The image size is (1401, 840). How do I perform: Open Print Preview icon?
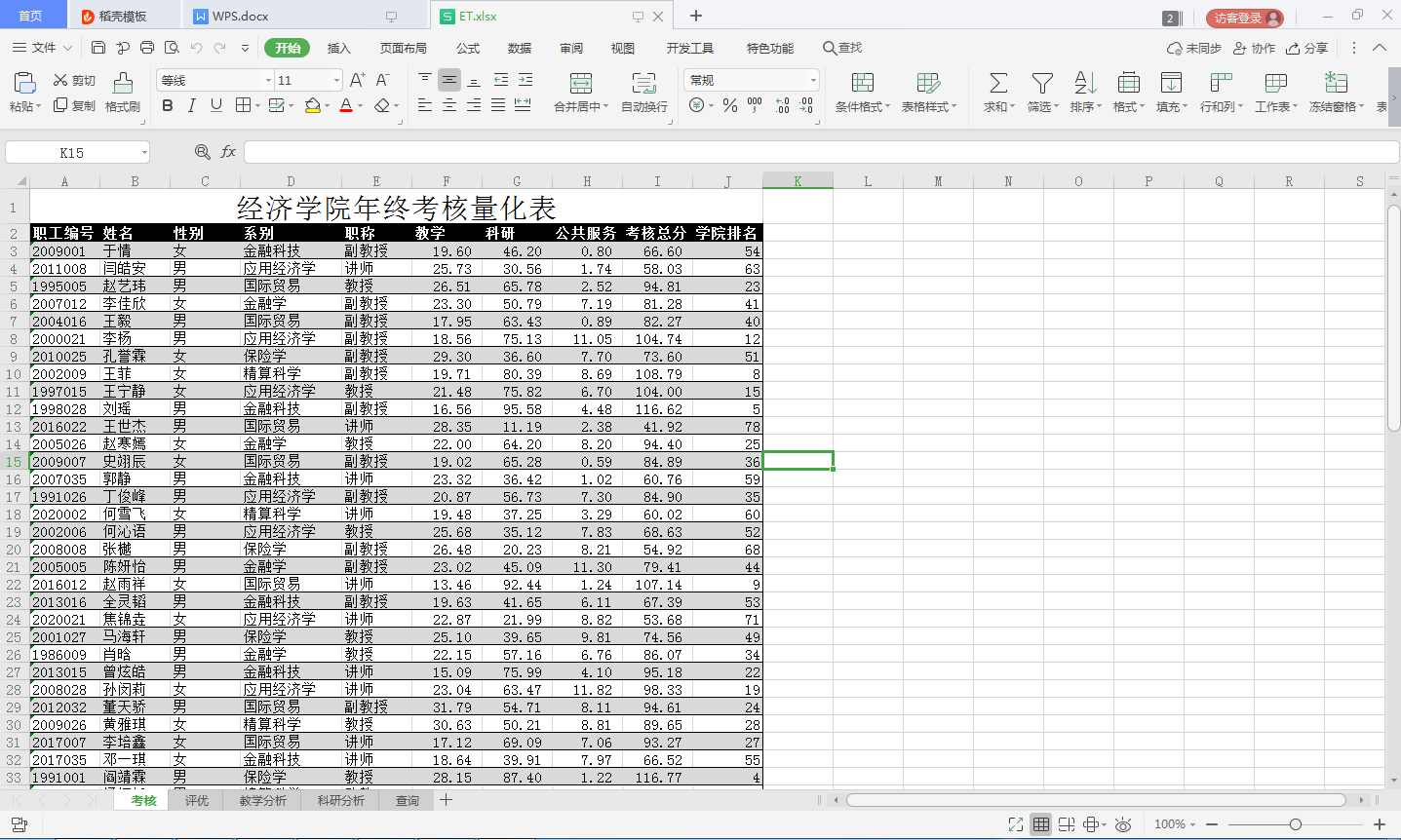(x=172, y=48)
